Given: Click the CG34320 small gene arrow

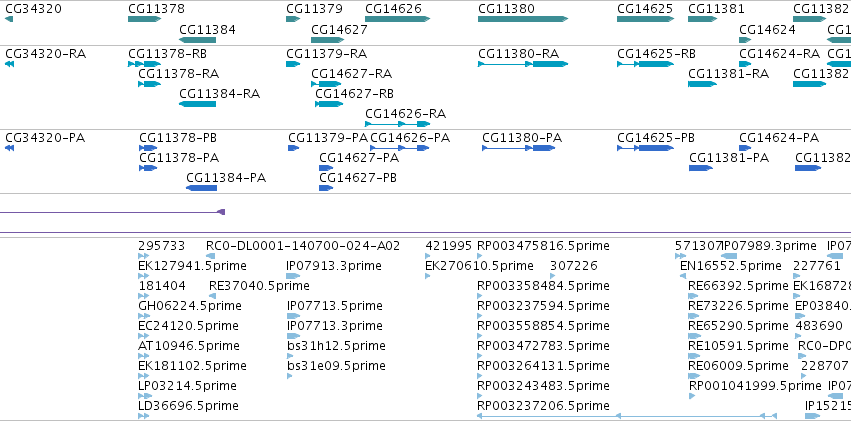Looking at the screenshot, I should 9,19.
